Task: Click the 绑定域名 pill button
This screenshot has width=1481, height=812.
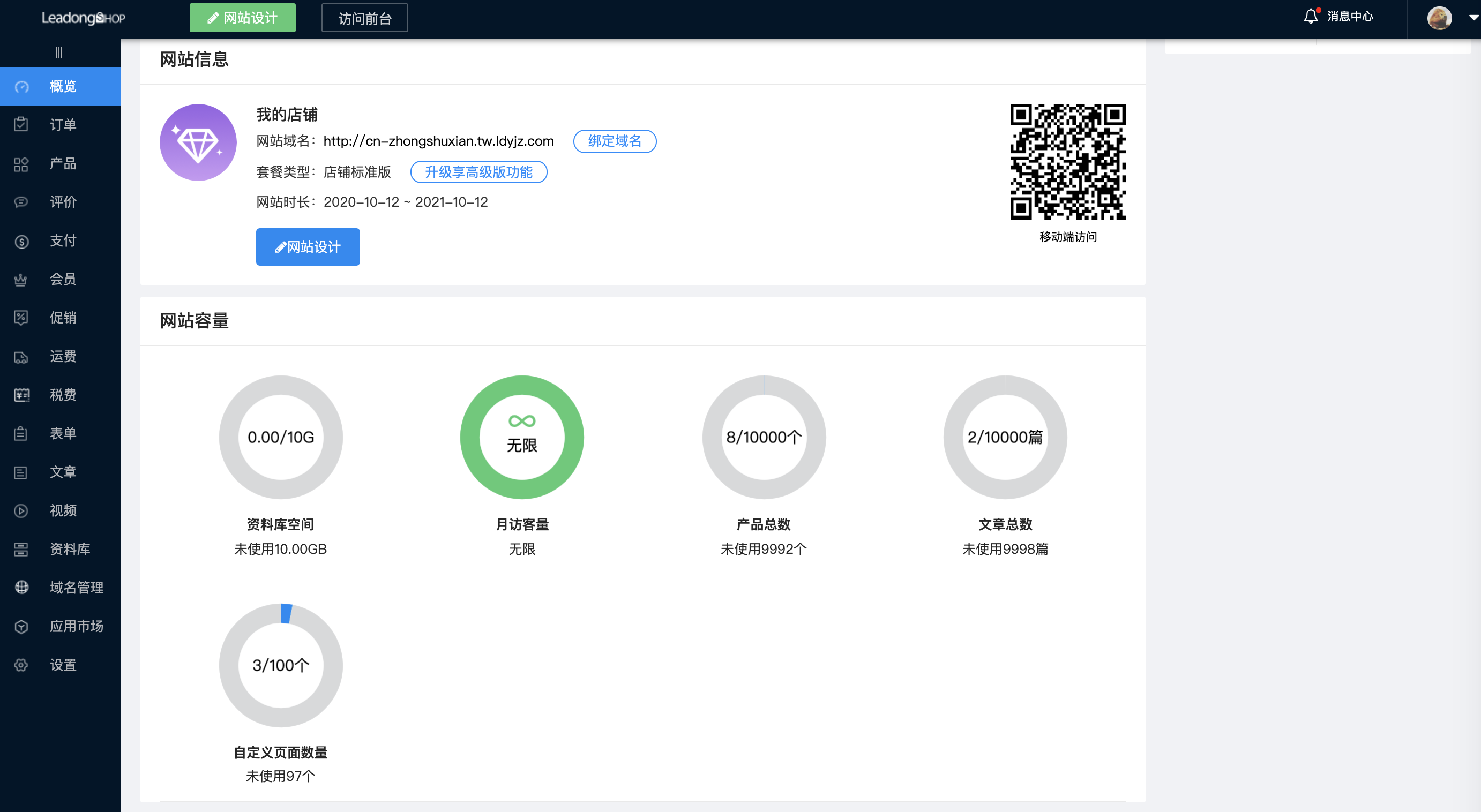Action: click(614, 141)
